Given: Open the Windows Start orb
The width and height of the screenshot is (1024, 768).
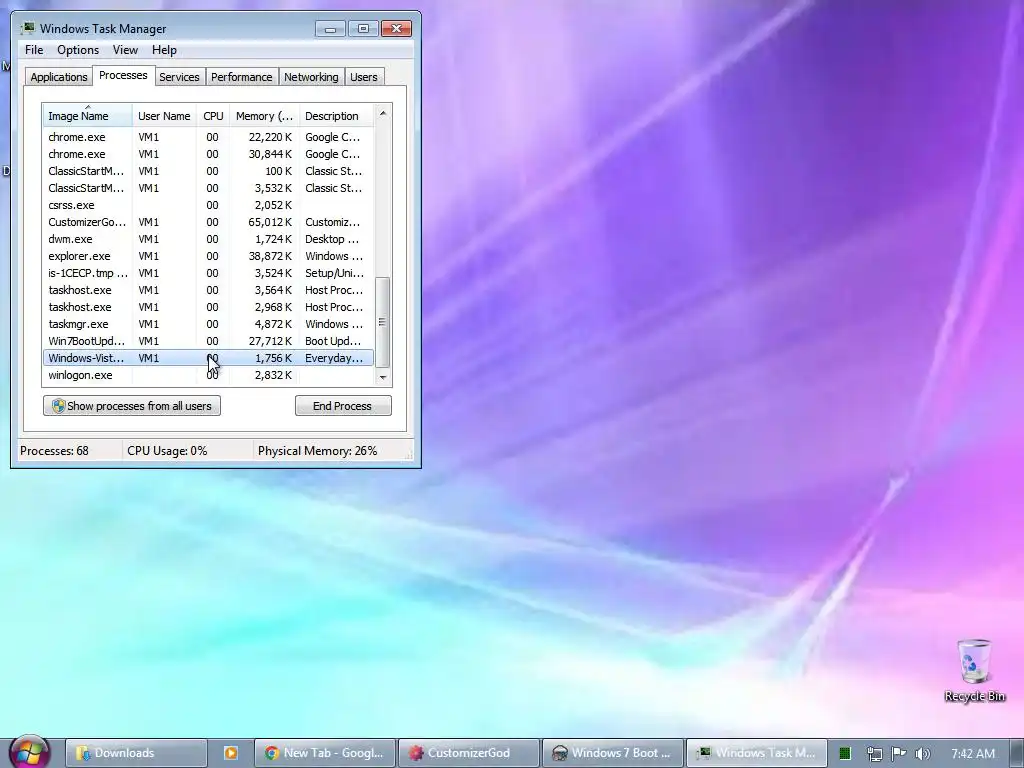Looking at the screenshot, I should (x=29, y=752).
